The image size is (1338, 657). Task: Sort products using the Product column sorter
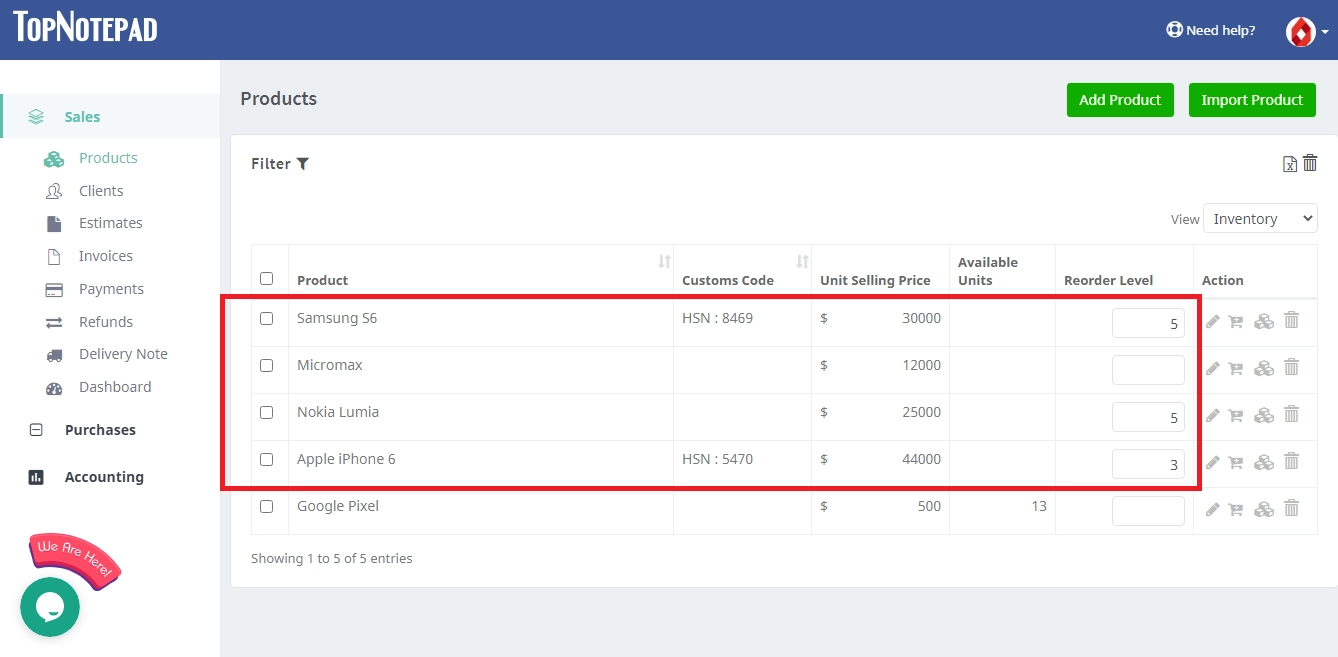664,261
